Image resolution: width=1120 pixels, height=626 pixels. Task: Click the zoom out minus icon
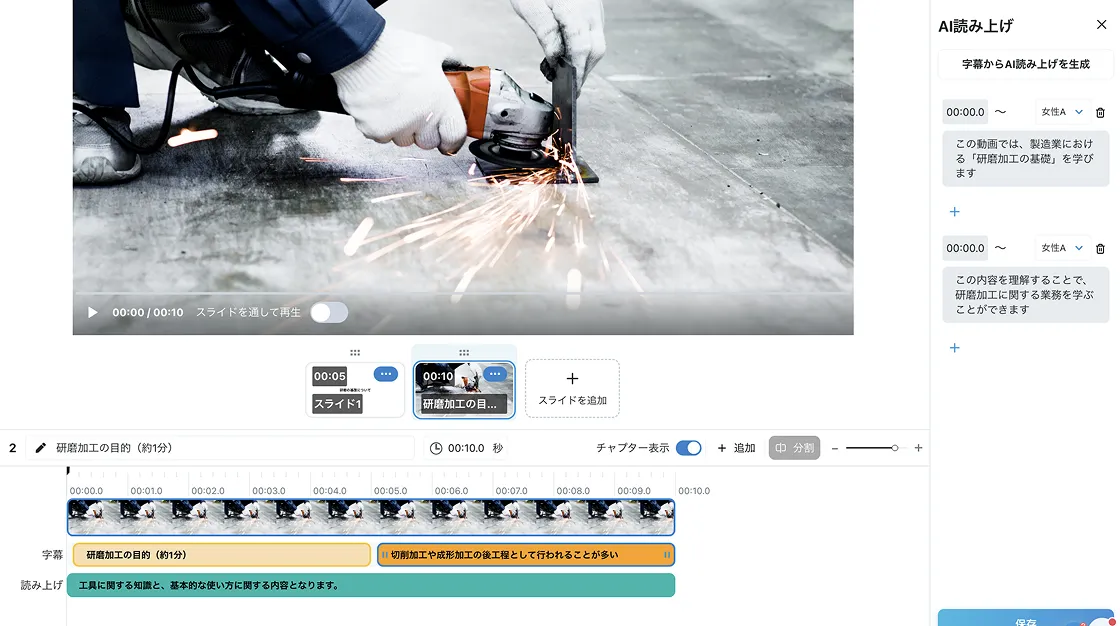pos(835,448)
